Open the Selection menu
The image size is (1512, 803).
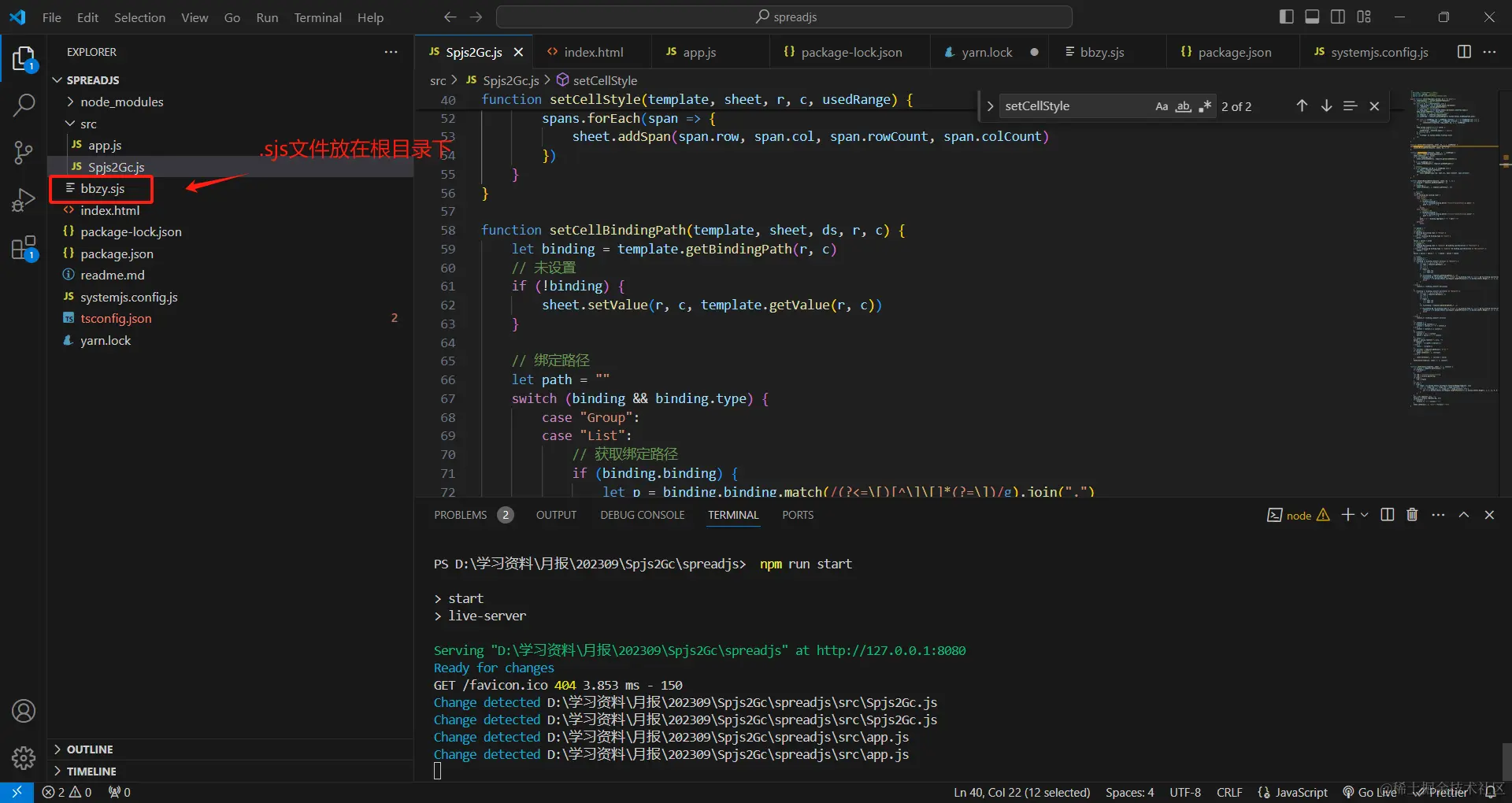click(139, 17)
